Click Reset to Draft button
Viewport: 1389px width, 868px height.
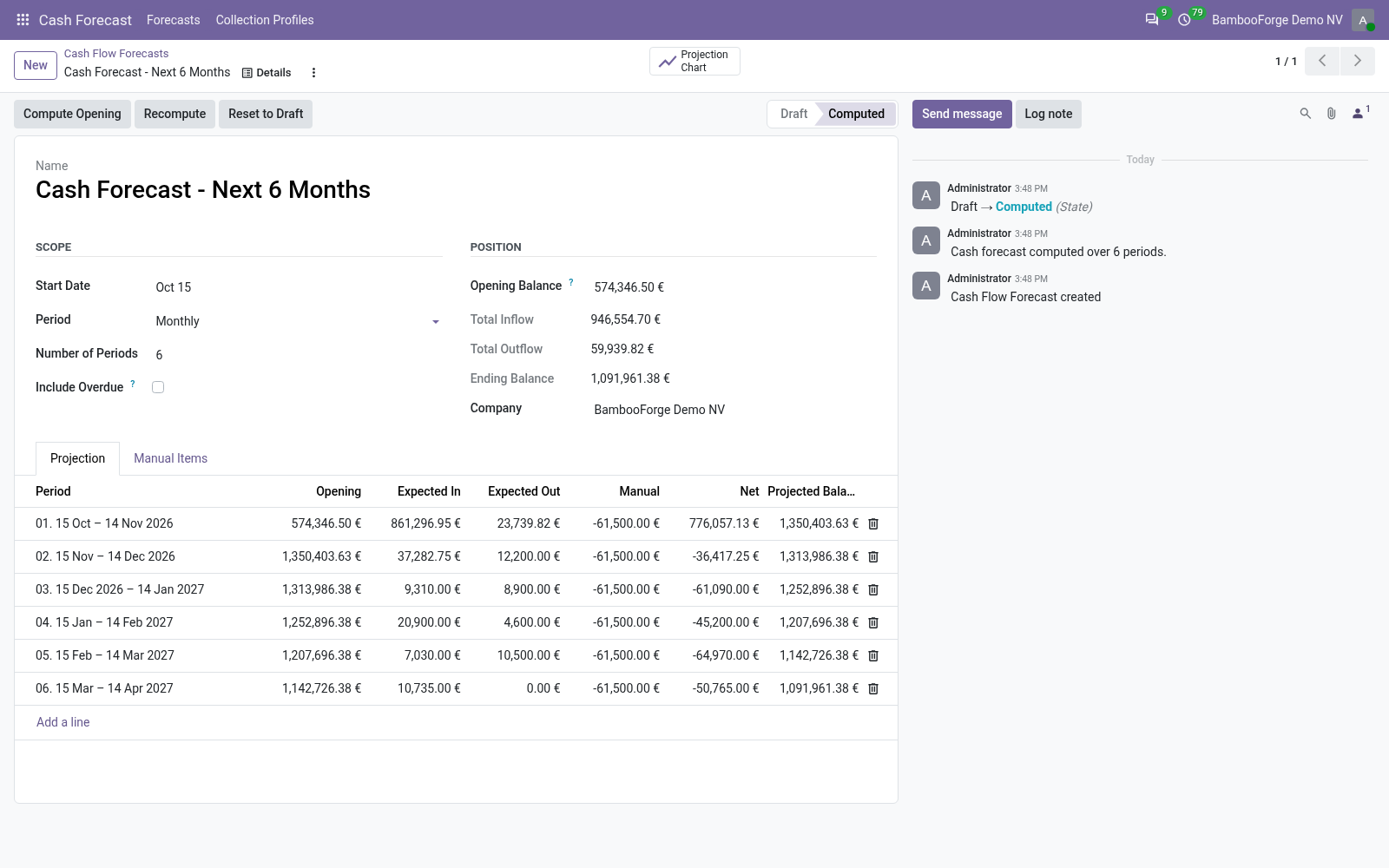click(266, 114)
